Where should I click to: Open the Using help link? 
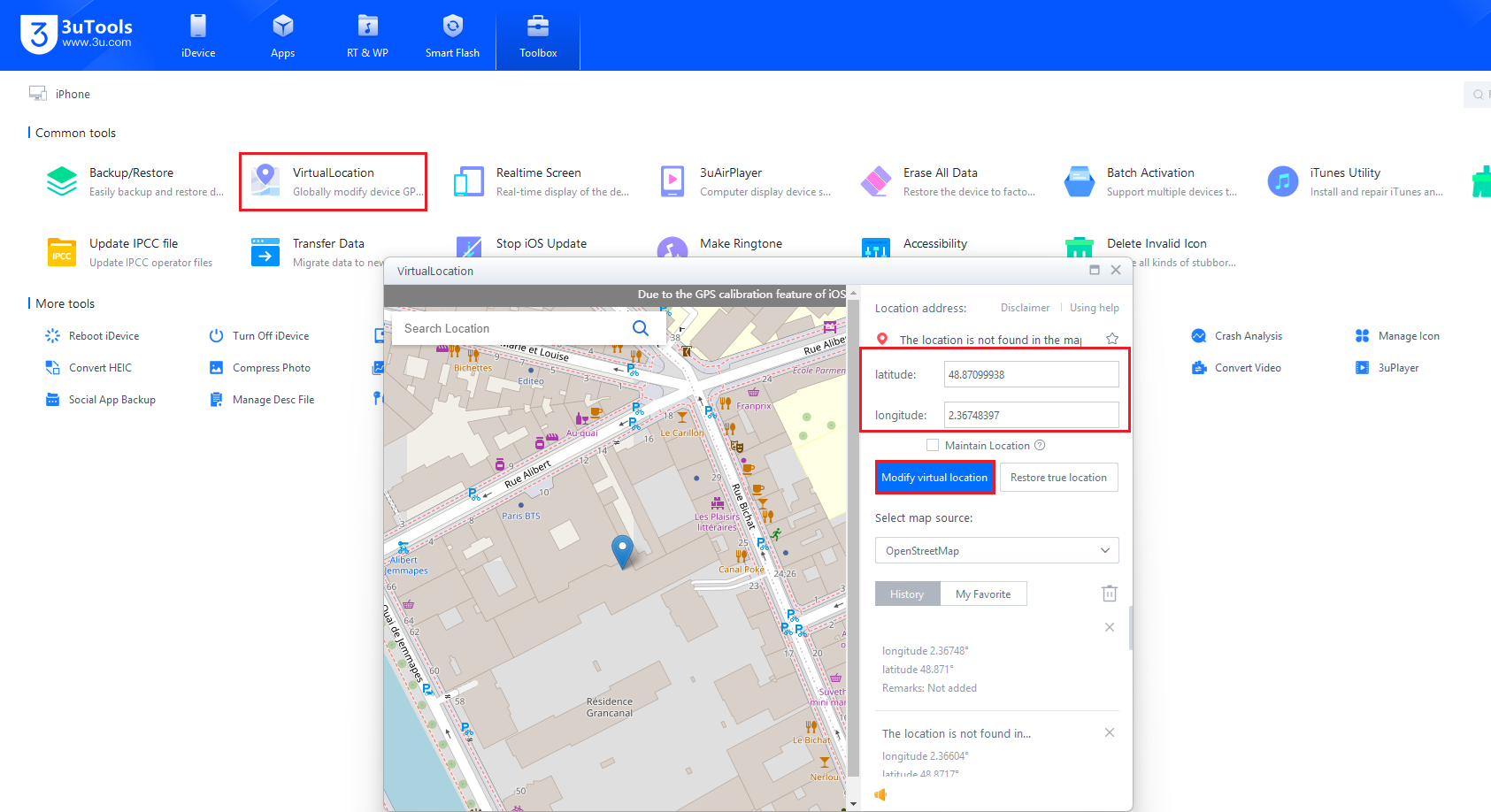pos(1094,308)
